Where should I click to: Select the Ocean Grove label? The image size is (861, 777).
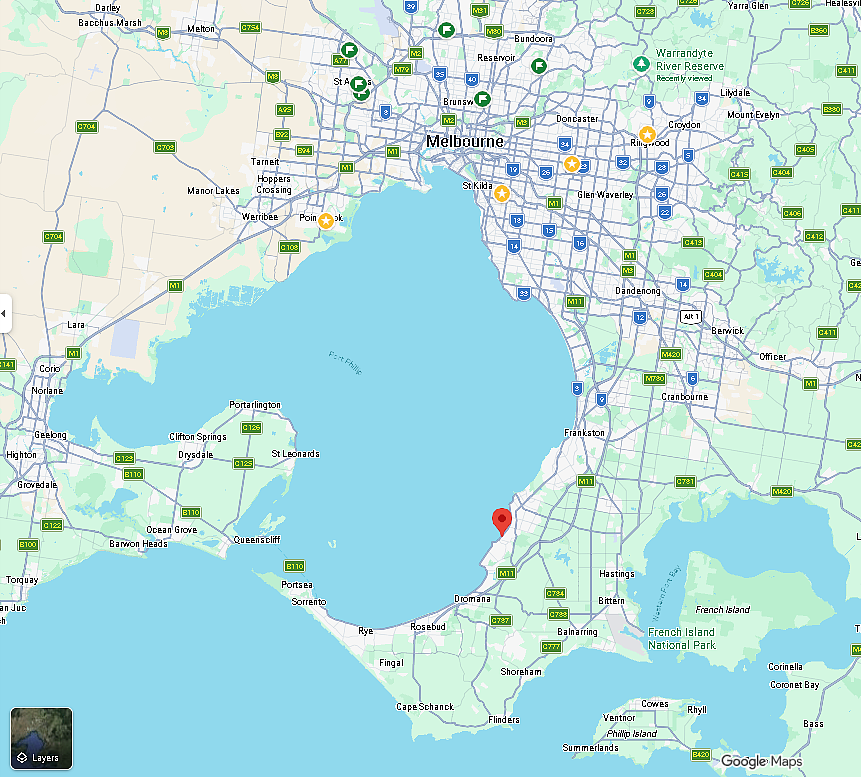(171, 530)
